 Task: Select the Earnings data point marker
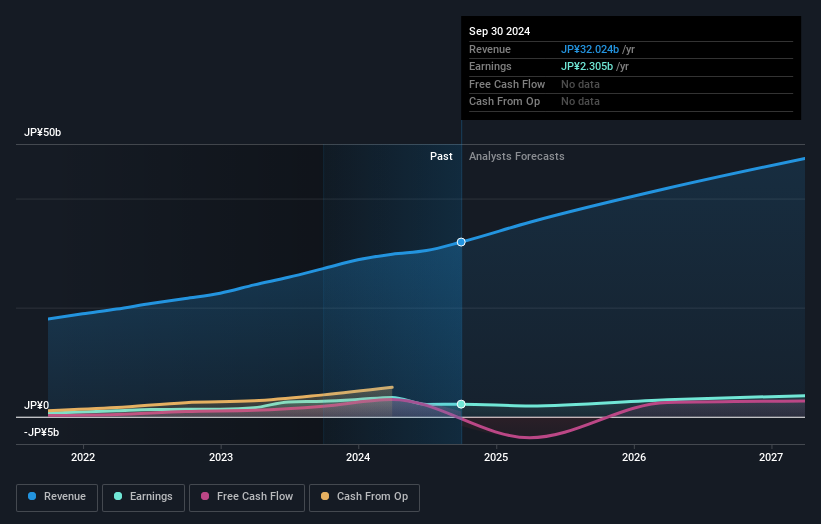pos(461,404)
